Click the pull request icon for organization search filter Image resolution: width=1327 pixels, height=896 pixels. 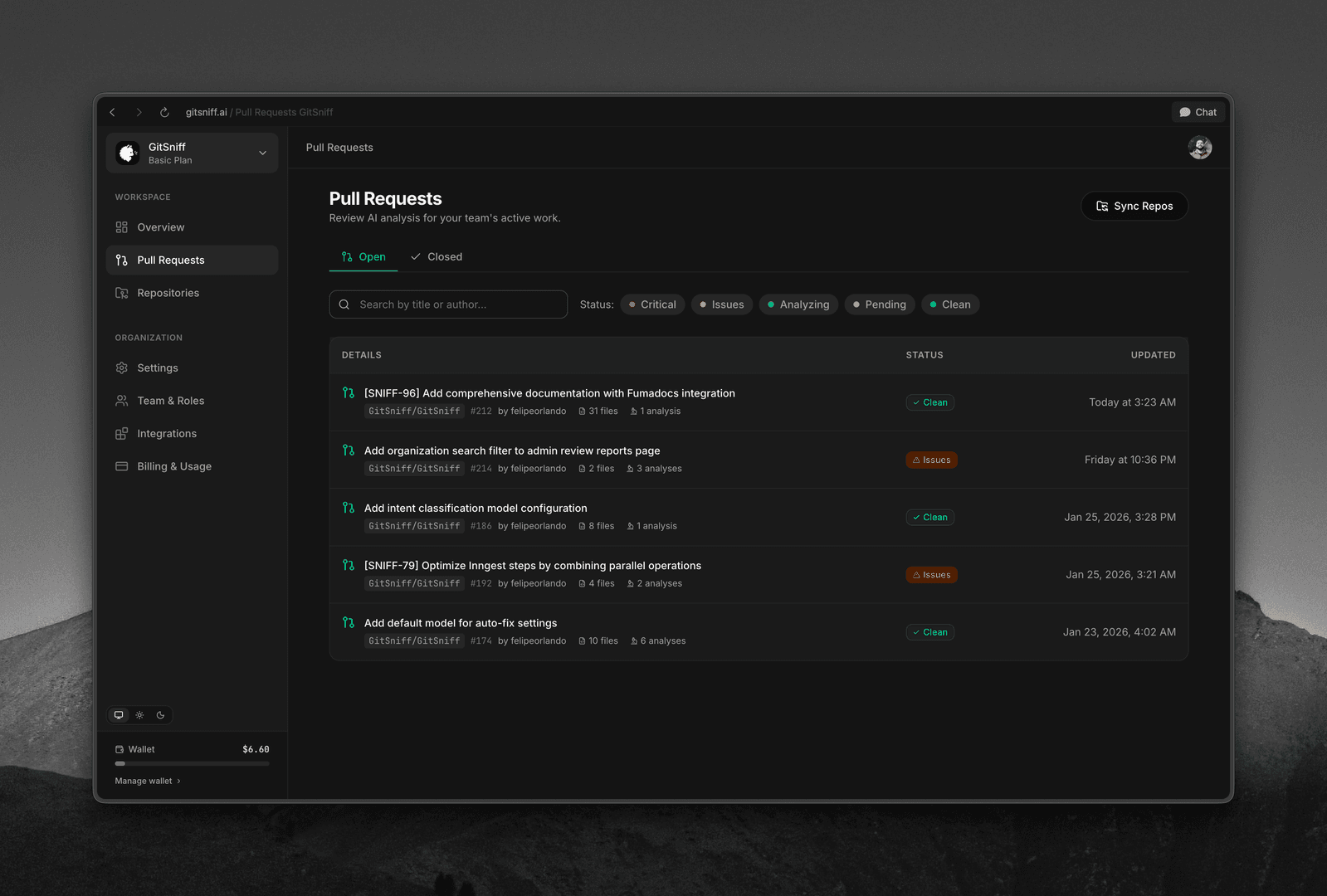click(x=349, y=450)
